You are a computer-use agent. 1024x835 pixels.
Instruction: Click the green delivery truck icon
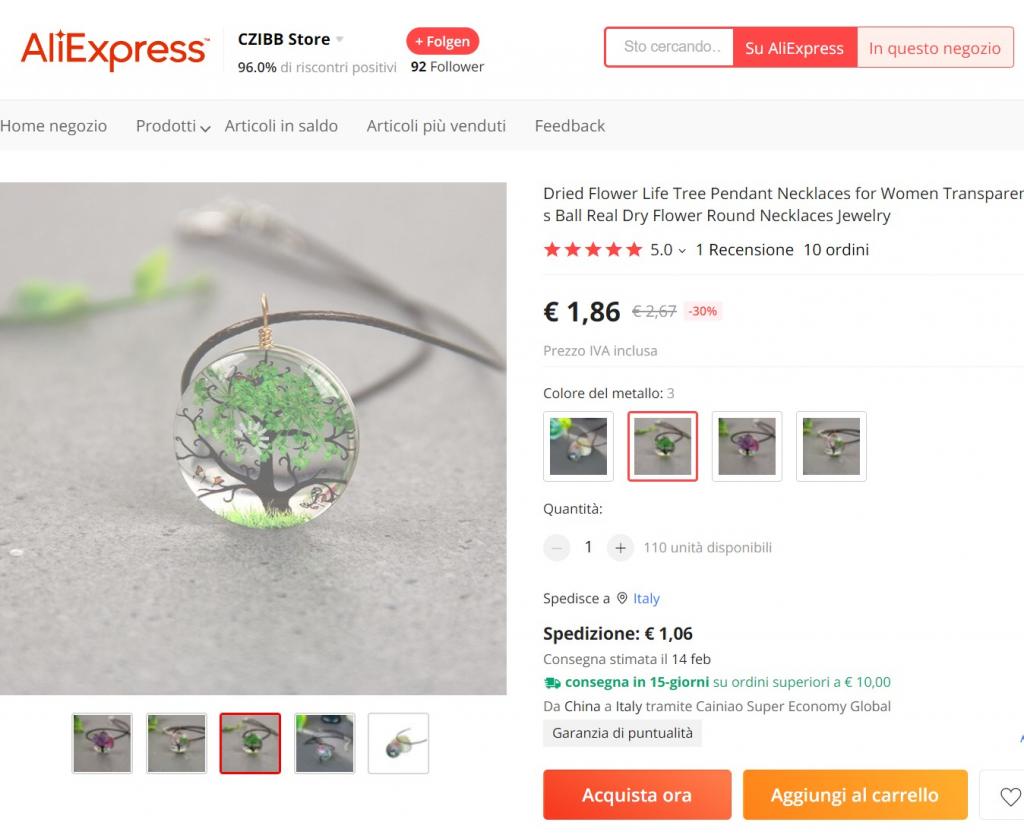tap(552, 683)
